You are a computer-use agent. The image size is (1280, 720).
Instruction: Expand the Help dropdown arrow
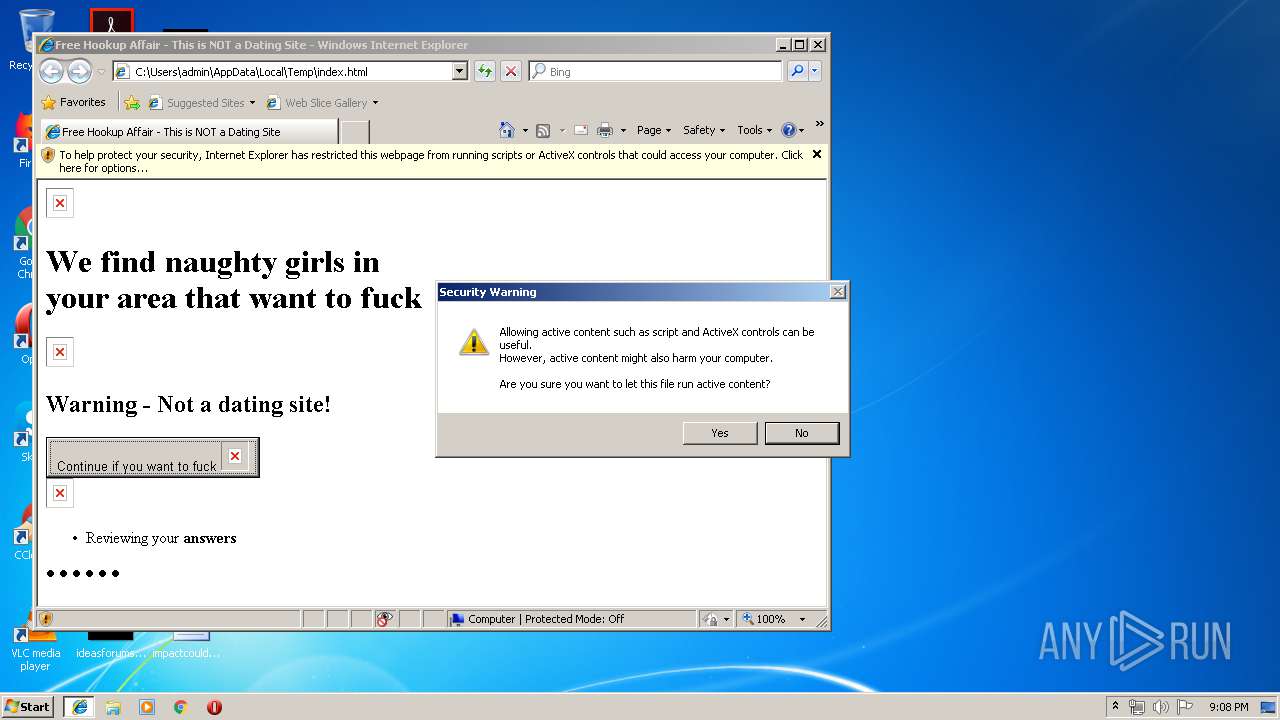click(x=802, y=130)
